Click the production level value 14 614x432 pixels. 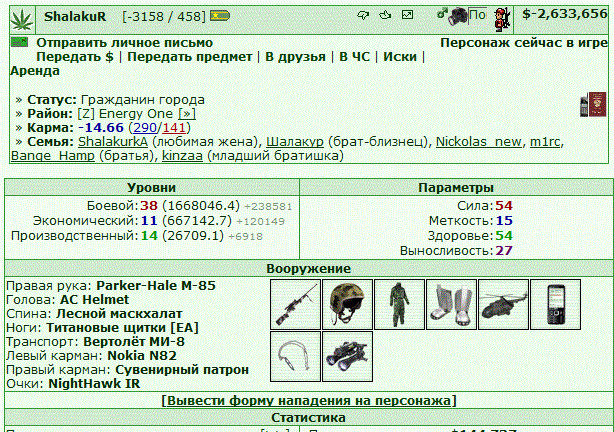[x=149, y=236]
